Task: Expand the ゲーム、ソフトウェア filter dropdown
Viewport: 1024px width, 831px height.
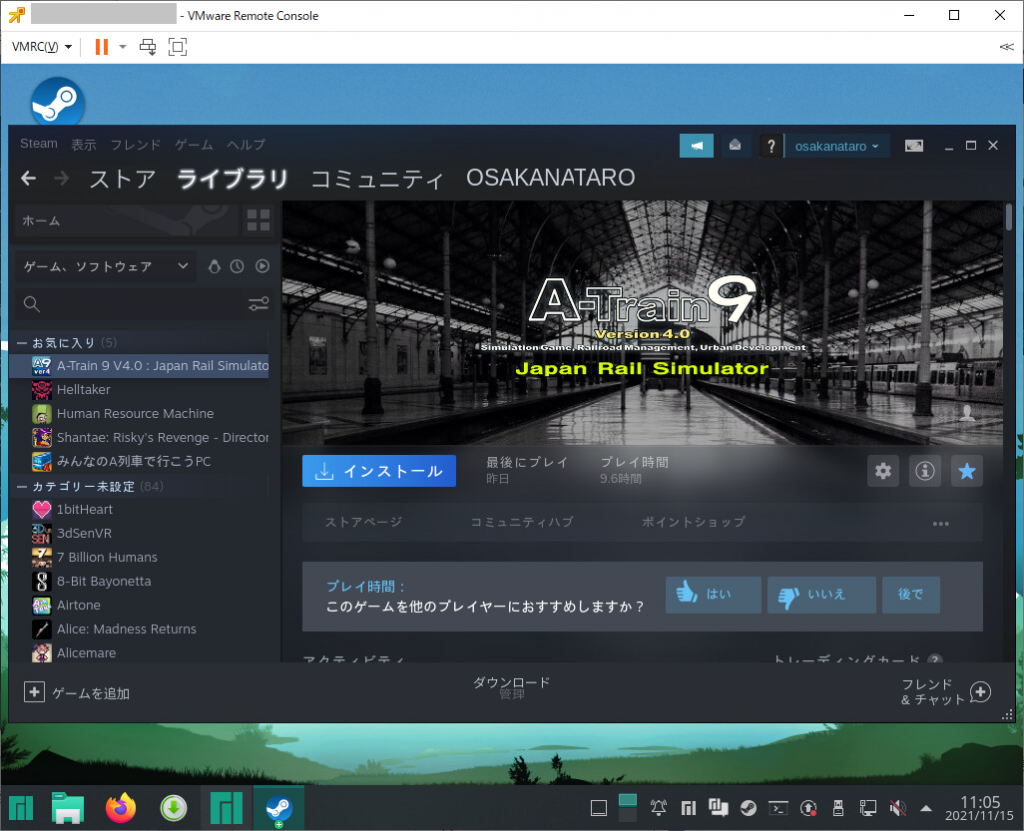Action: pos(105,266)
